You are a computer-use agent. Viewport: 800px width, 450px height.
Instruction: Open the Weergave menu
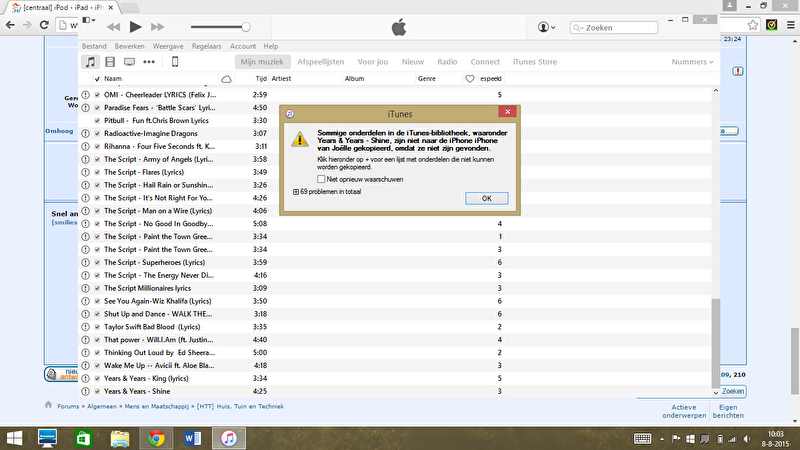168,46
